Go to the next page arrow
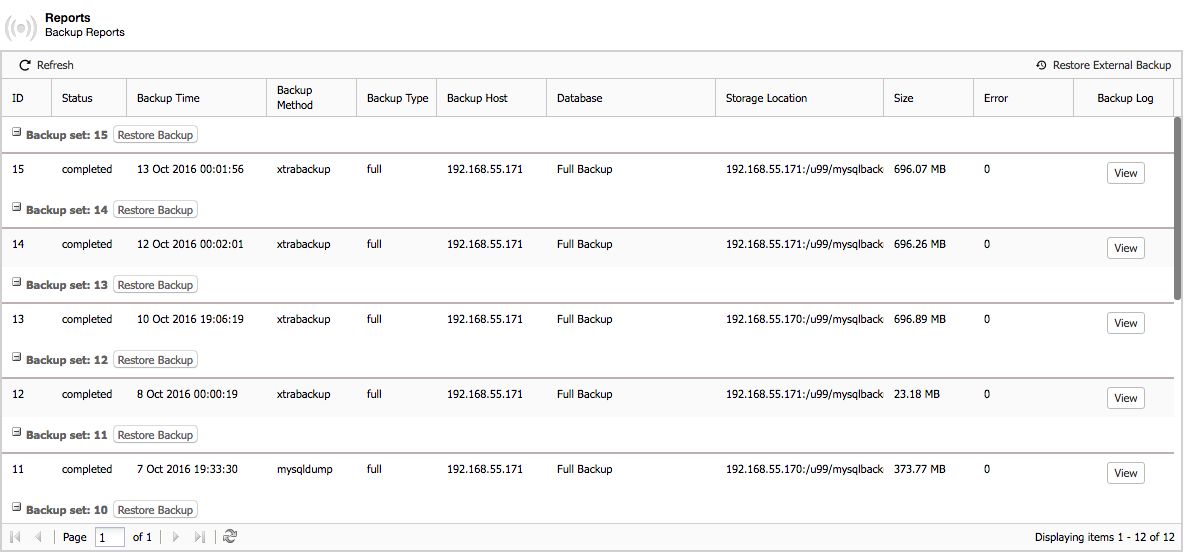This screenshot has height=556, width=1187. [176, 537]
